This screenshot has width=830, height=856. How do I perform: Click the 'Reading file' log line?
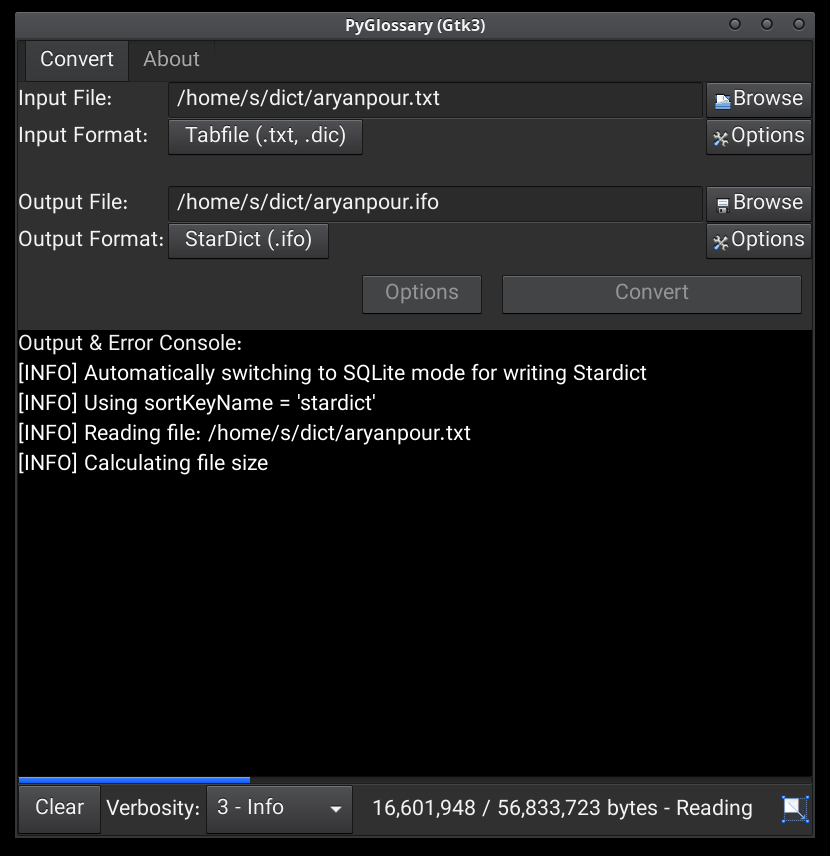[x=245, y=433]
